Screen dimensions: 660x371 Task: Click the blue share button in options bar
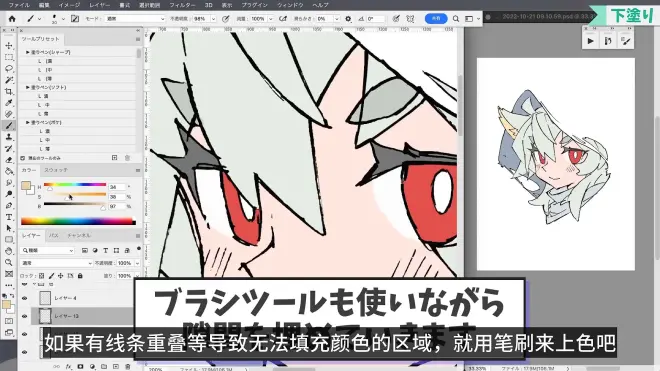(436, 19)
